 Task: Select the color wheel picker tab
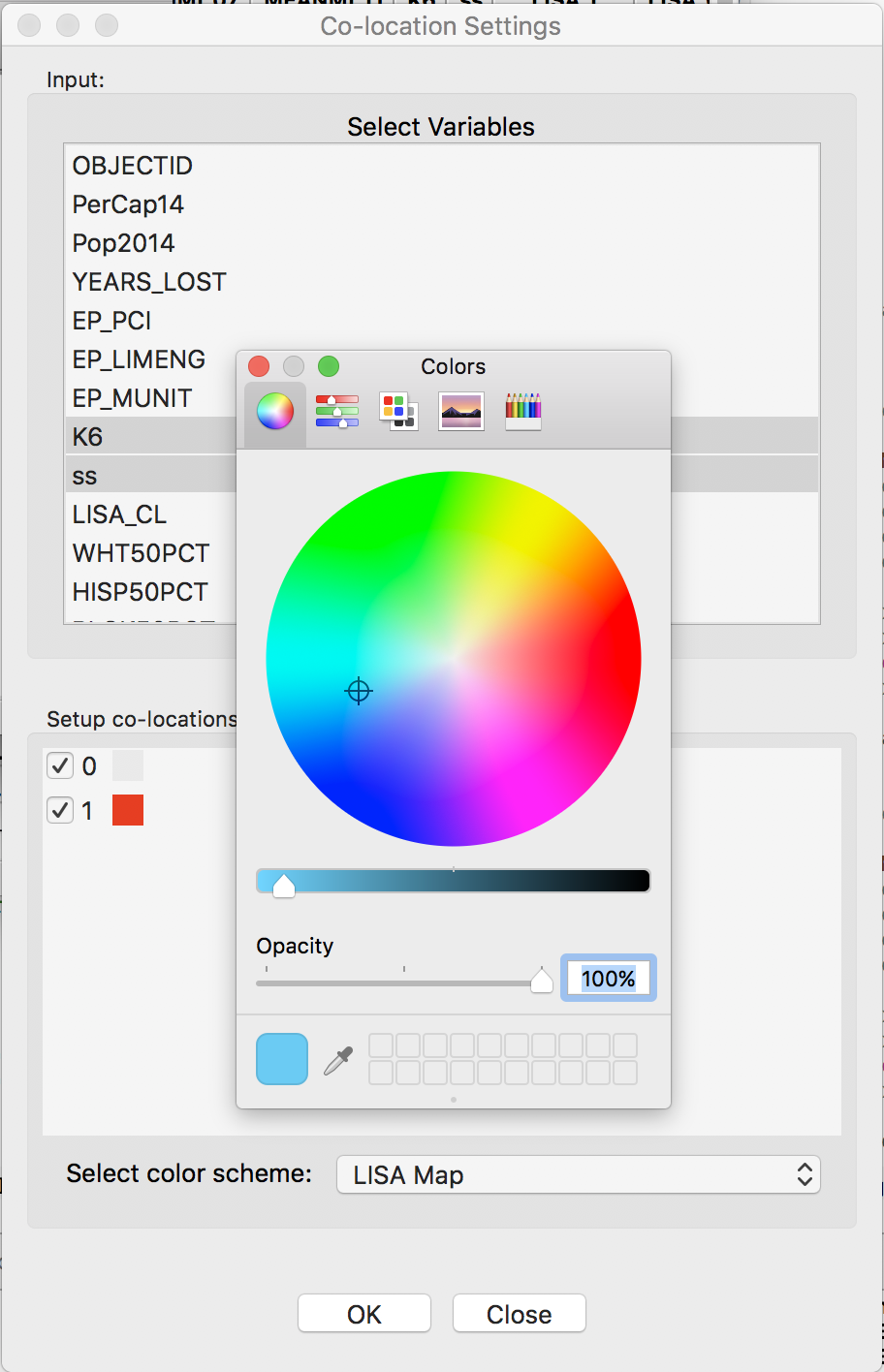coord(275,412)
